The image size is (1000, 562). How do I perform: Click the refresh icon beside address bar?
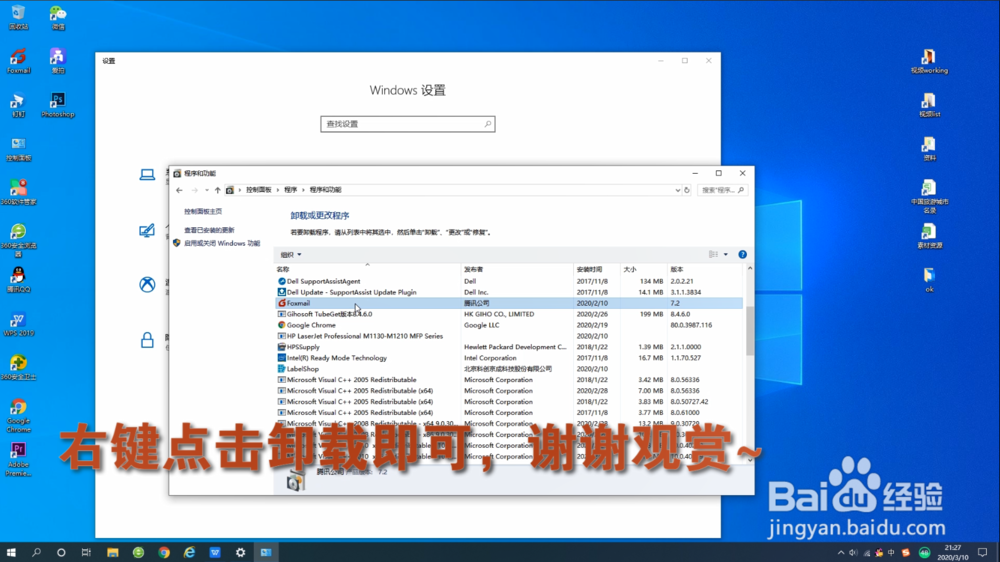pyautogui.click(x=687, y=190)
